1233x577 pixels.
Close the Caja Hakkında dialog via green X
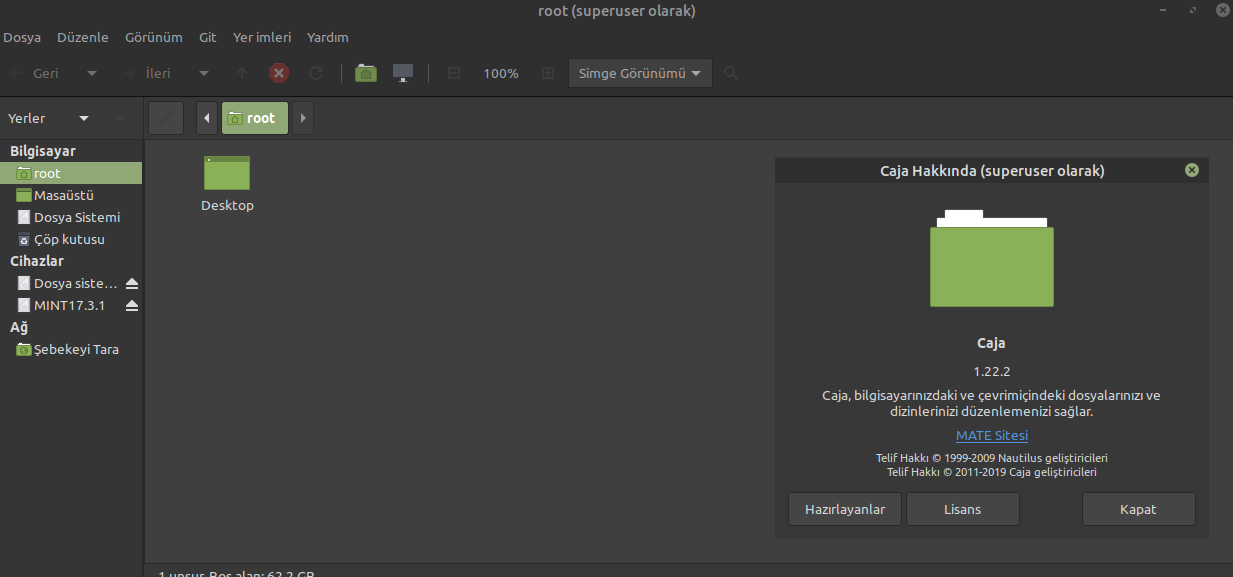coord(1191,170)
